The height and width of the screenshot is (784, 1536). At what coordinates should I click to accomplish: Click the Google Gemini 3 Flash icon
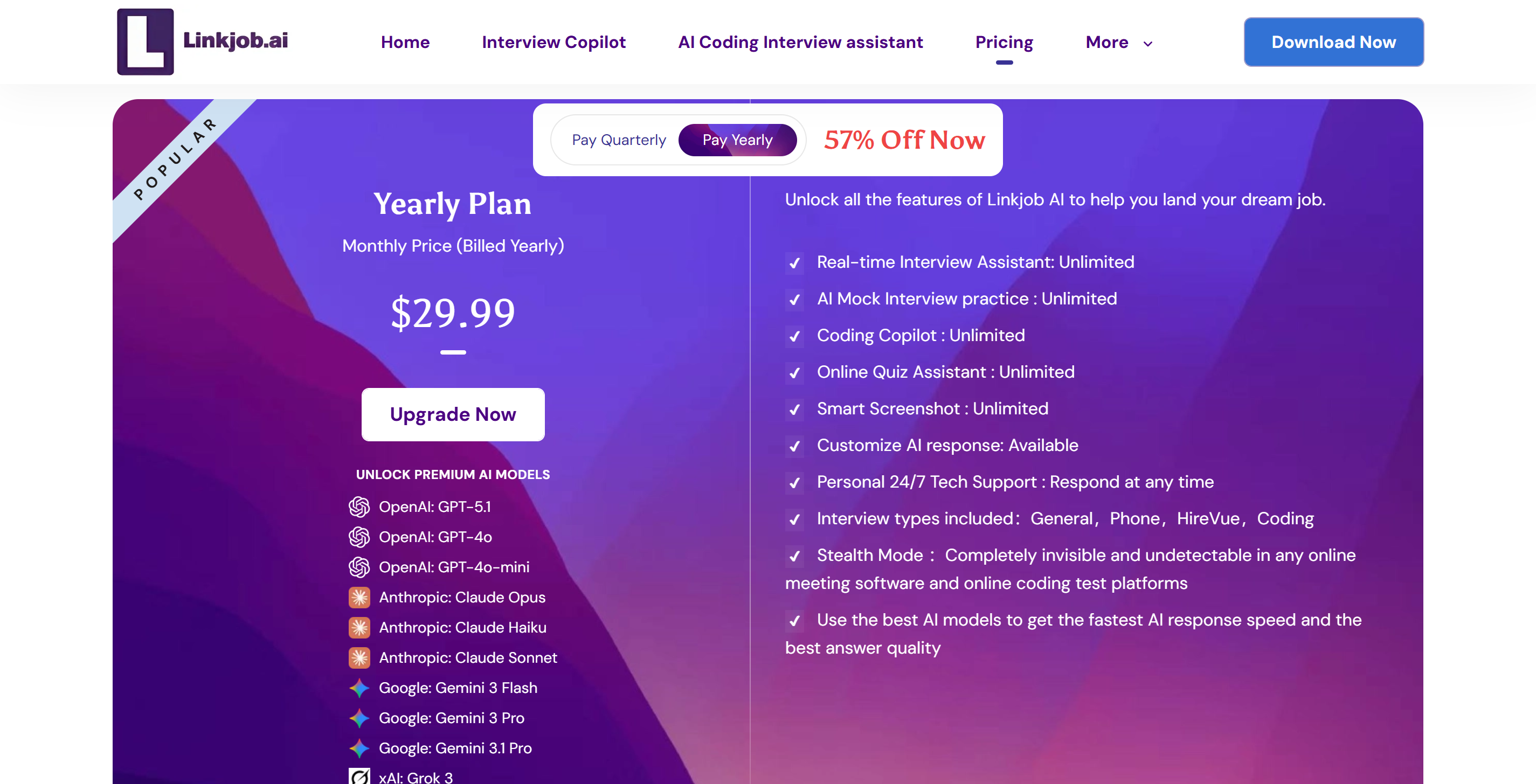pos(359,688)
